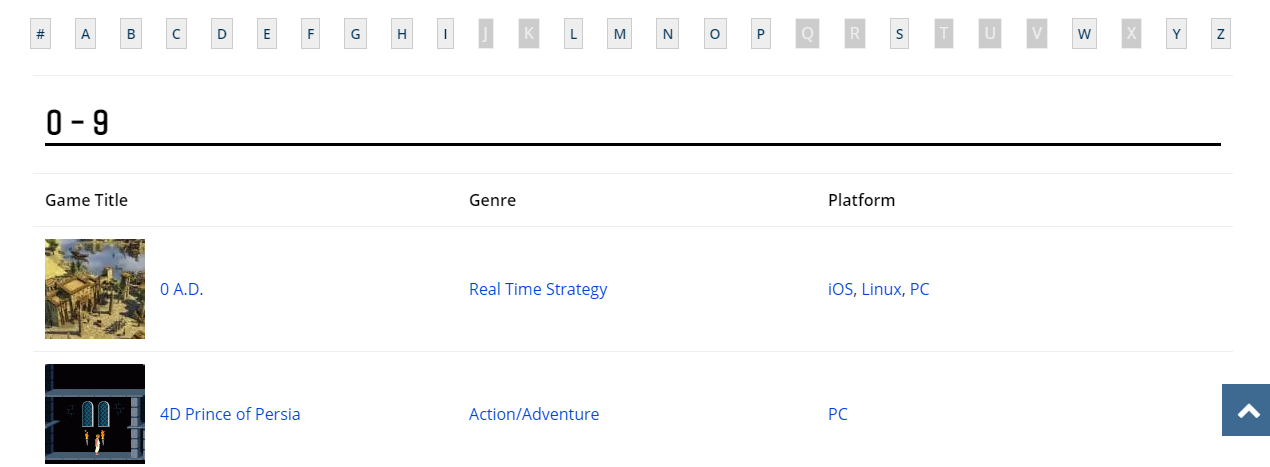
Task: Navigate to letter S games
Action: (x=899, y=34)
